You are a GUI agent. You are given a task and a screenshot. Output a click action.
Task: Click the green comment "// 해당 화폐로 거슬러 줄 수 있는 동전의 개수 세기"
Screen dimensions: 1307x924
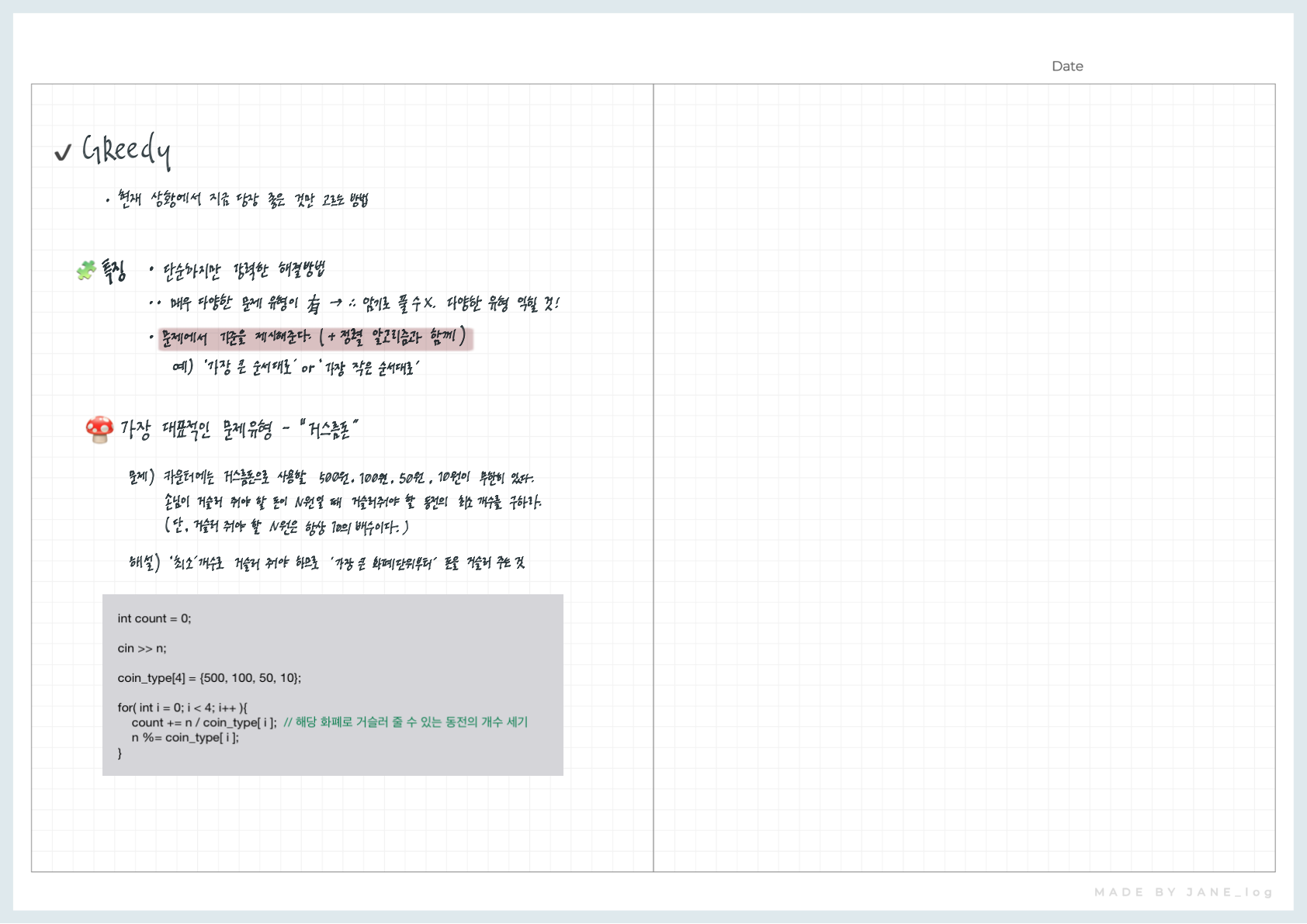click(406, 722)
